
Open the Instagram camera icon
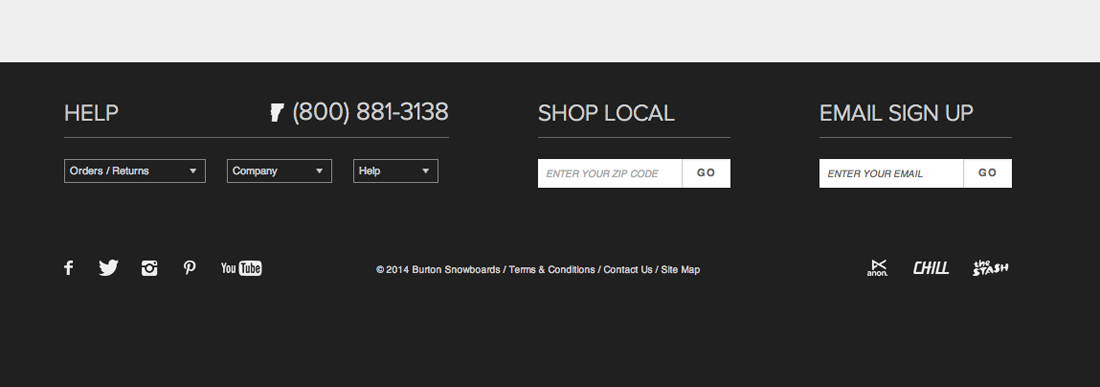(x=149, y=268)
